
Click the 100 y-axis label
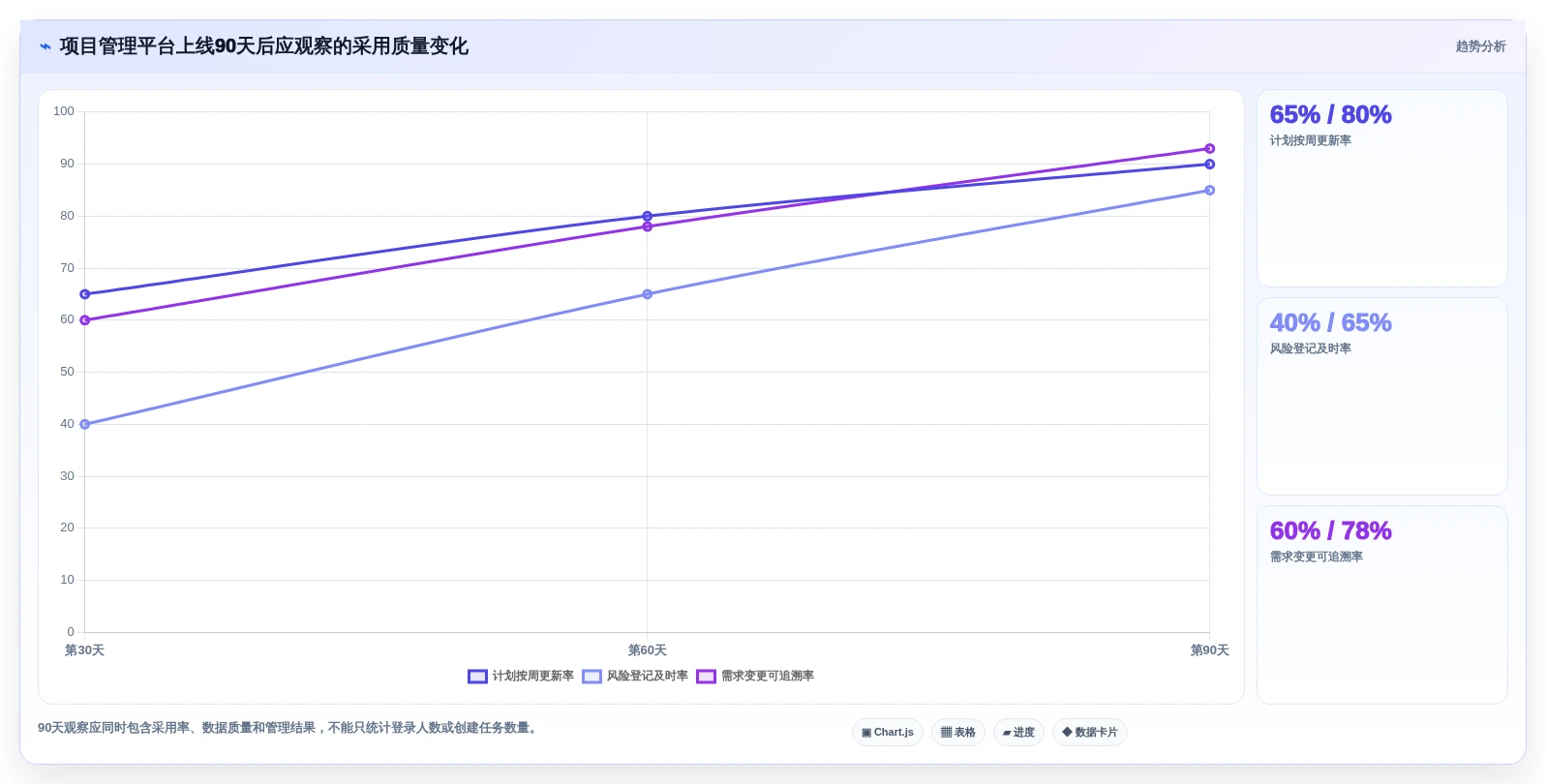click(x=64, y=111)
